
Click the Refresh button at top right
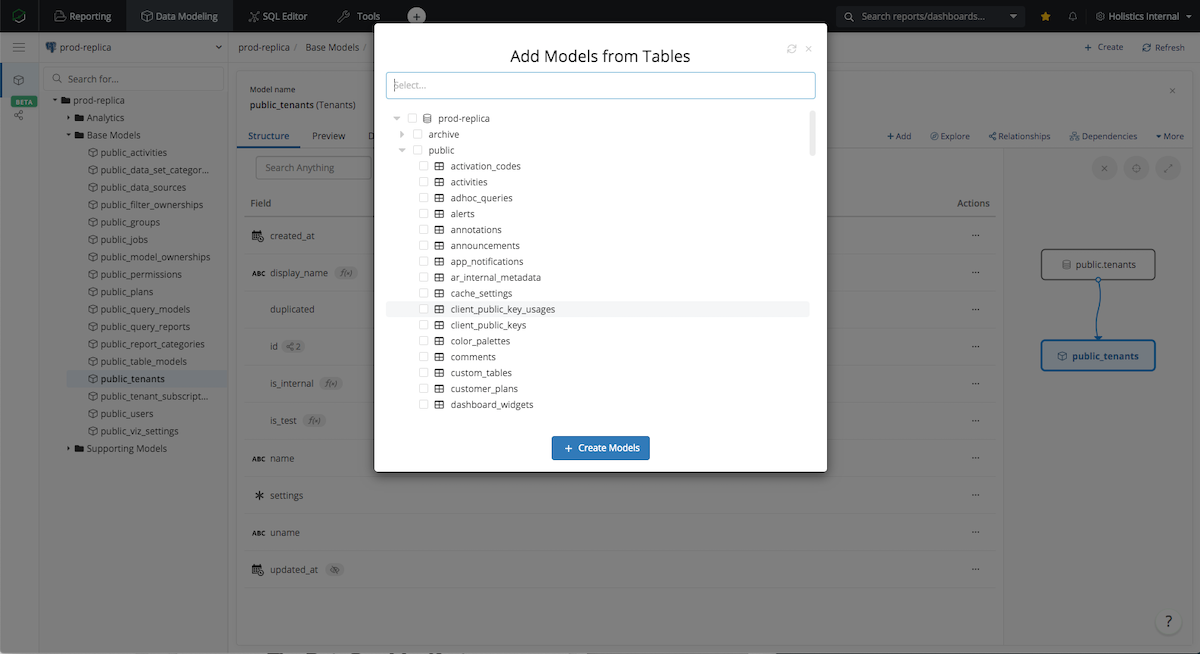[1162, 47]
